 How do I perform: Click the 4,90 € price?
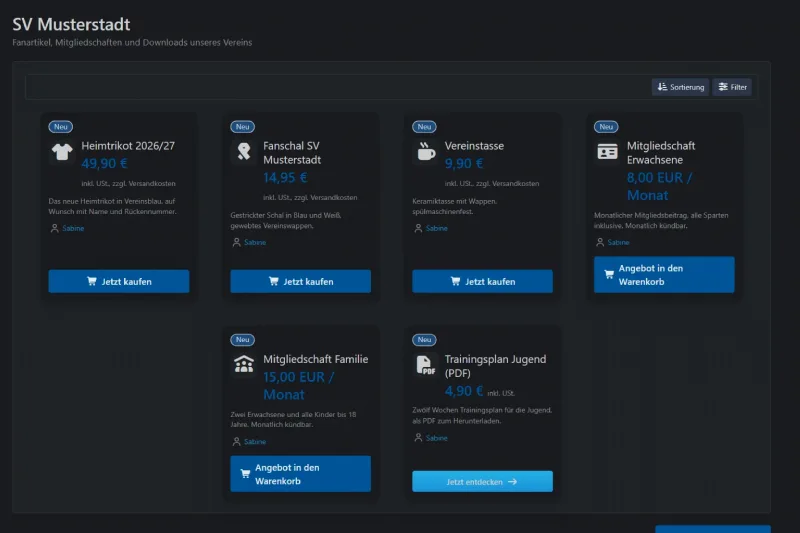[x=464, y=391]
